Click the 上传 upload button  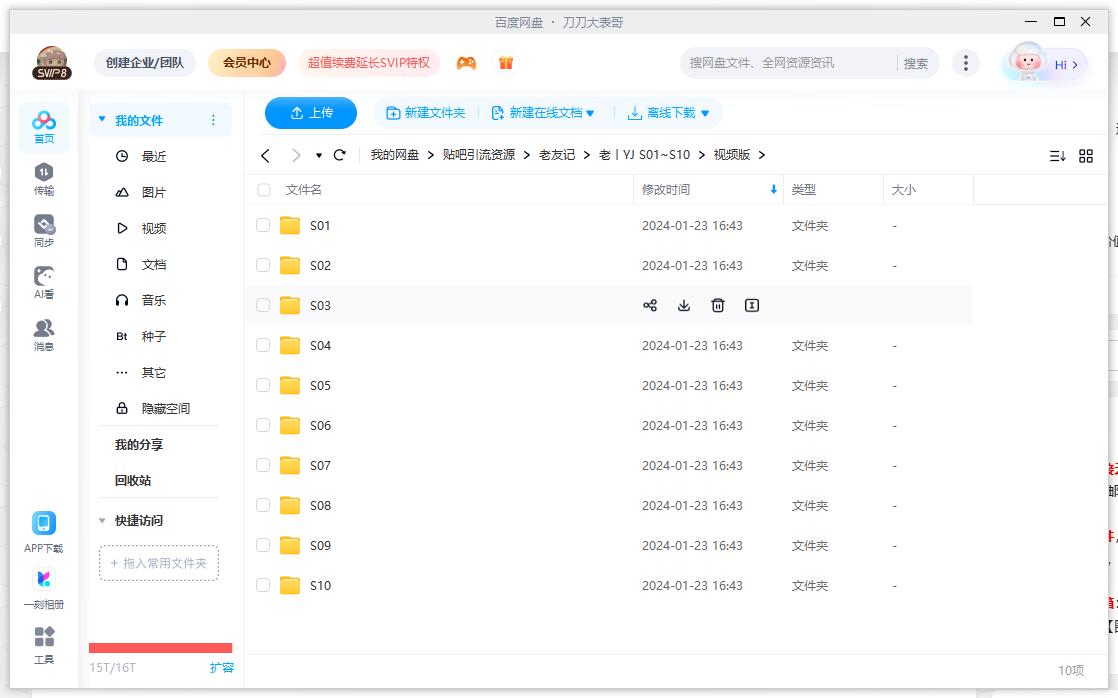click(x=310, y=113)
